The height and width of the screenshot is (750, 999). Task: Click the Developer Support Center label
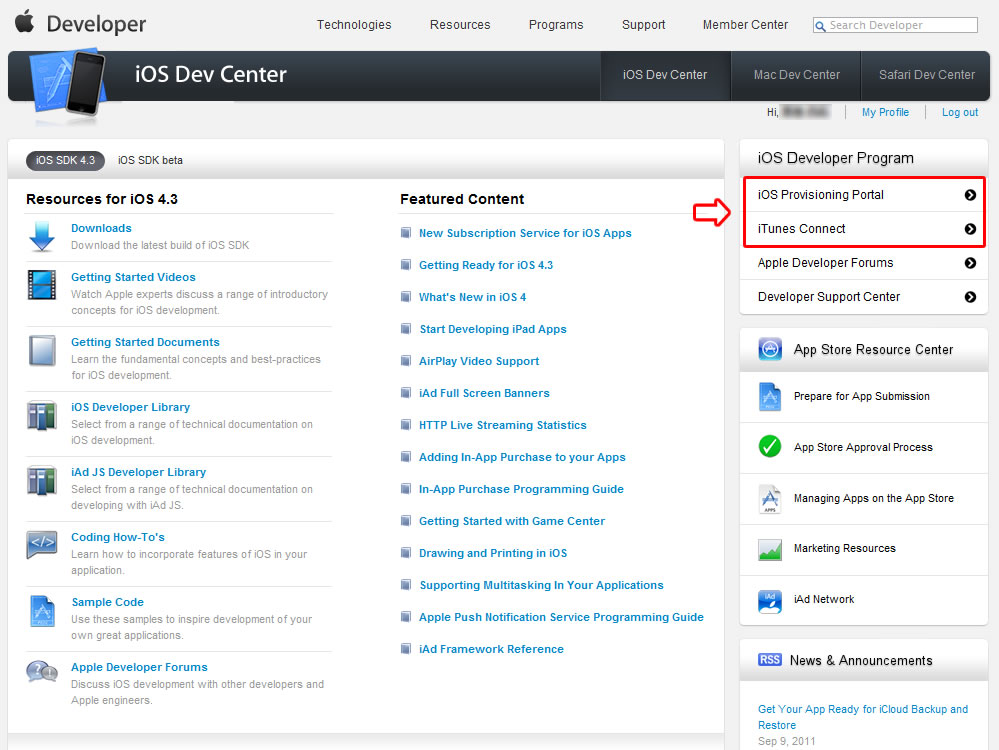click(829, 297)
